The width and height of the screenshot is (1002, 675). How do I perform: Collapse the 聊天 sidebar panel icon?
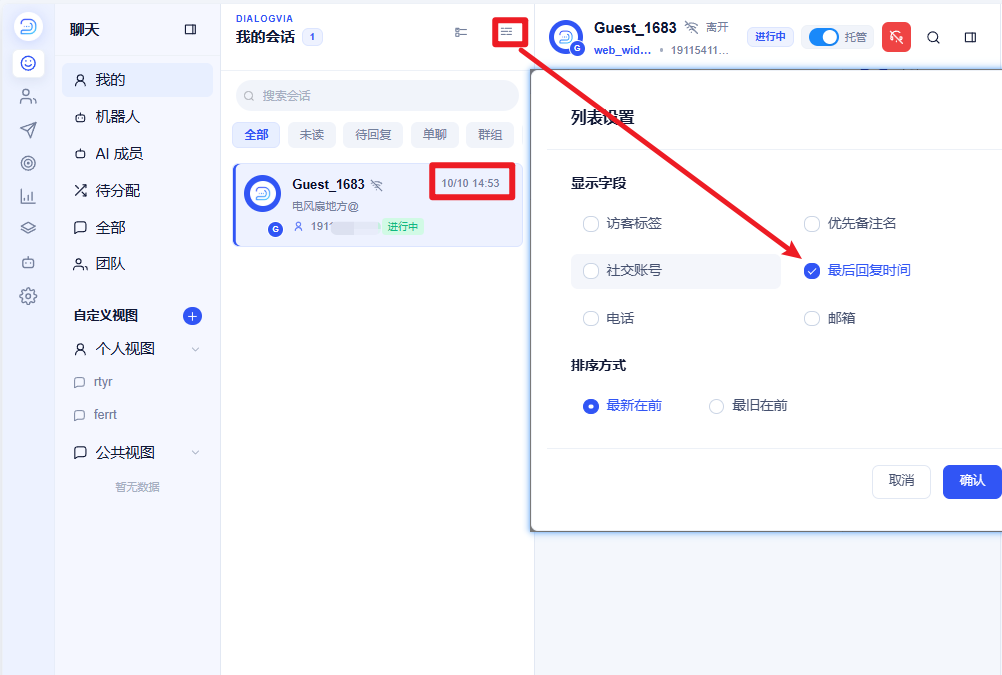[190, 29]
